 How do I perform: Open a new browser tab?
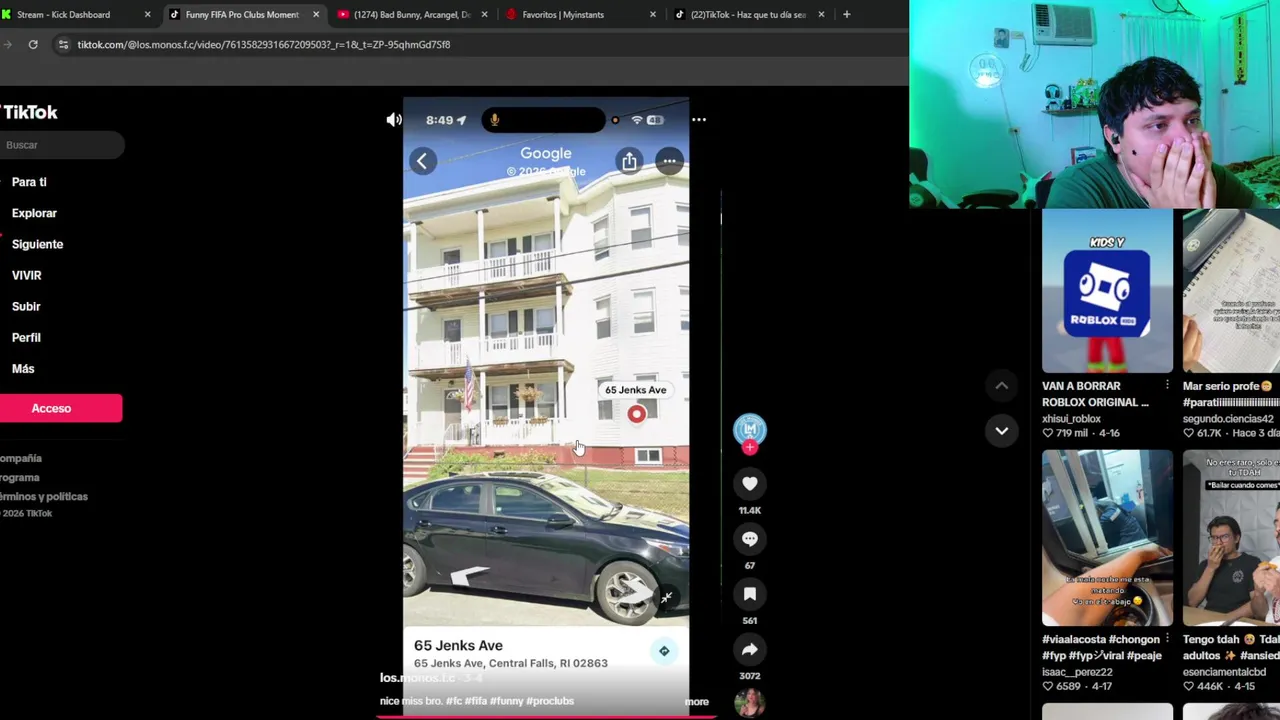[x=846, y=14]
